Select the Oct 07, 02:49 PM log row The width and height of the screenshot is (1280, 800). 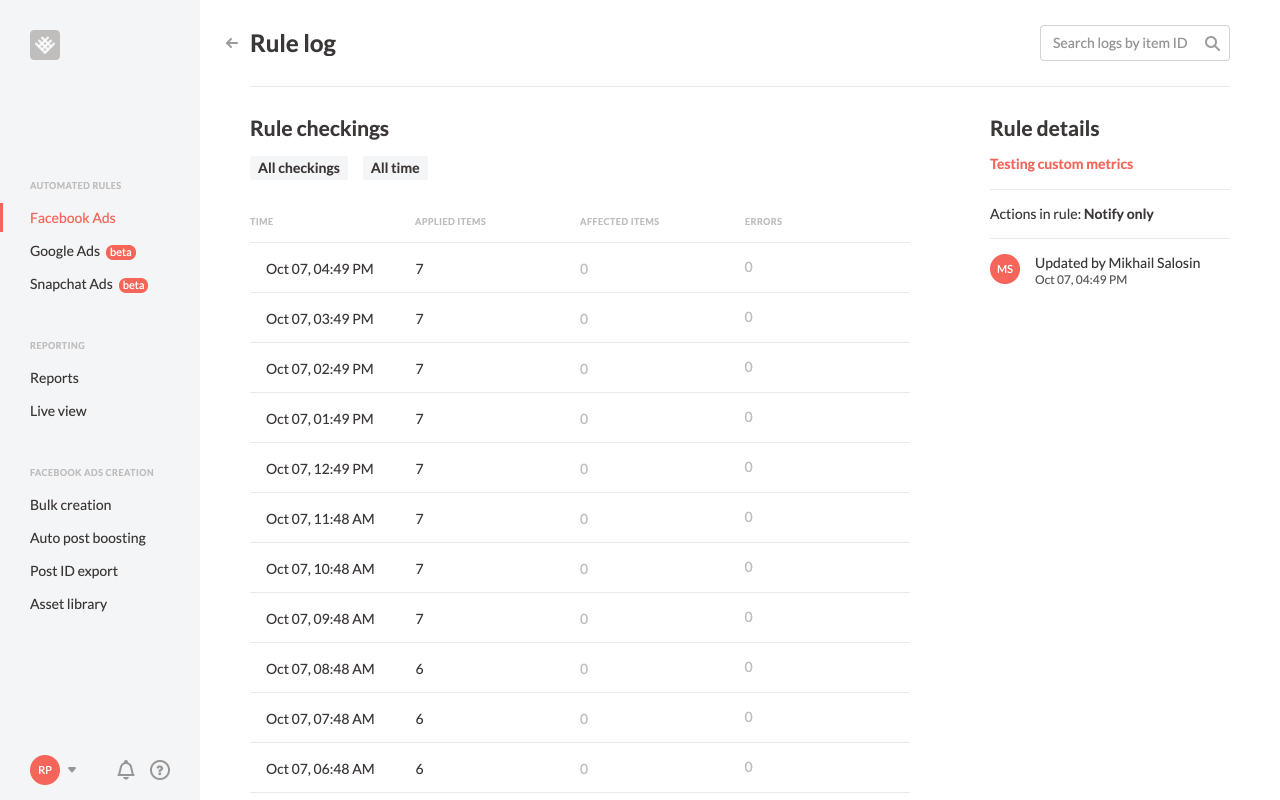pos(580,368)
